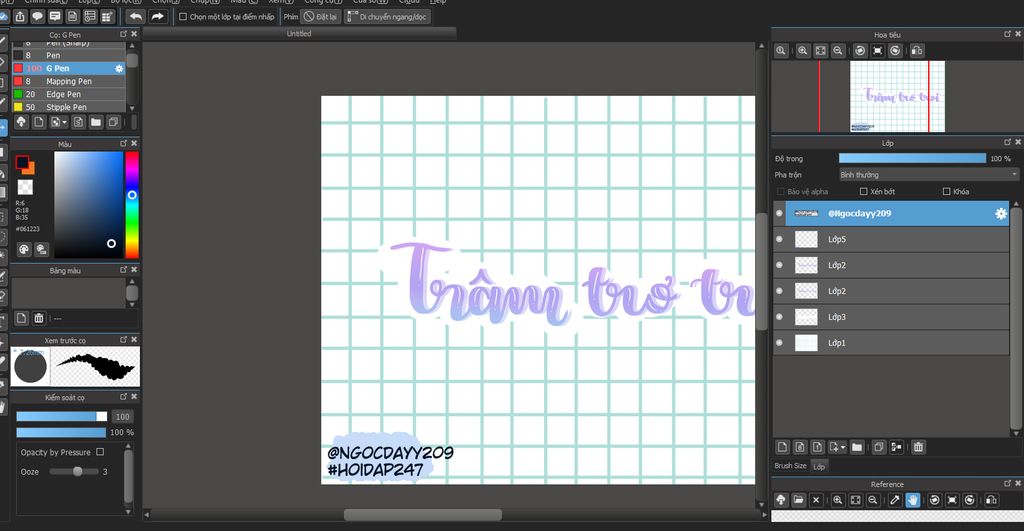Click the brush size slider showing 100
Viewport: 1024px width, 531px height.
coord(61,416)
